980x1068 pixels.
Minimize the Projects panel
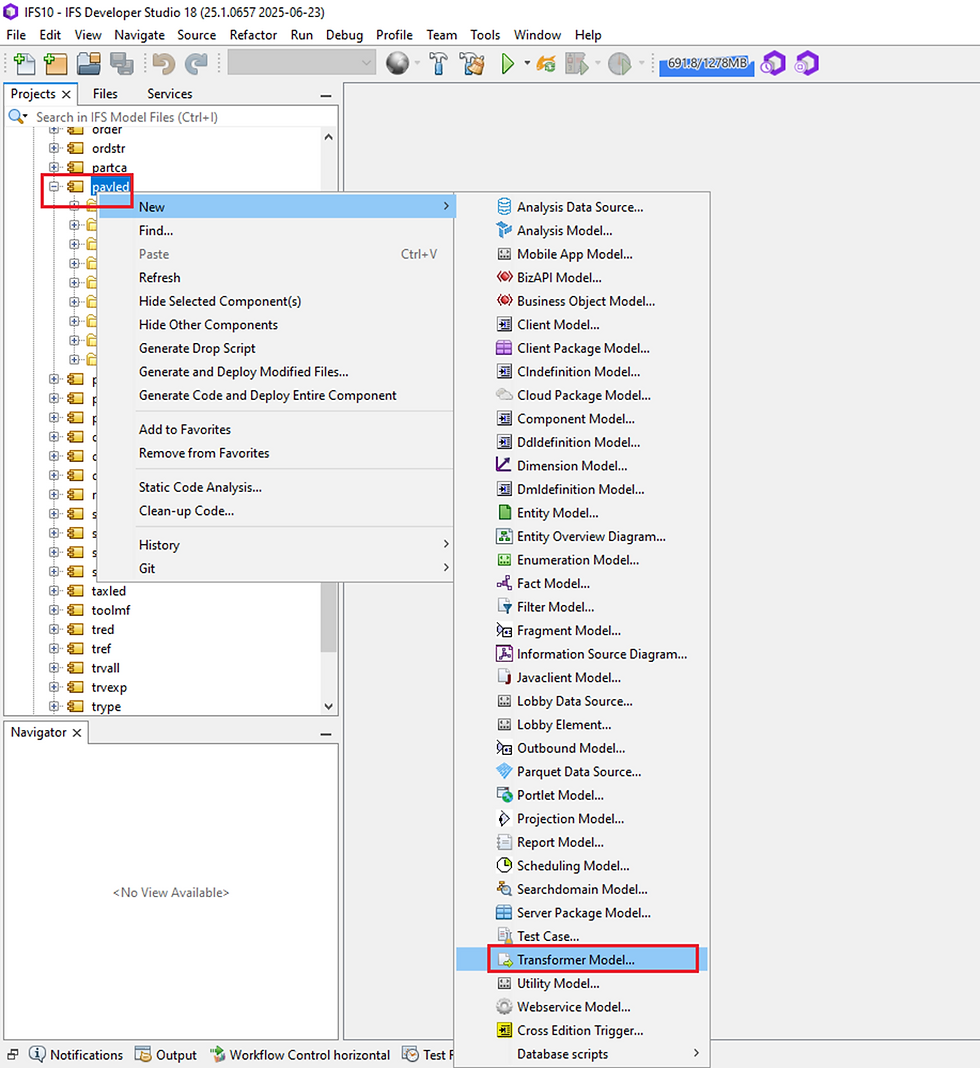tap(326, 96)
